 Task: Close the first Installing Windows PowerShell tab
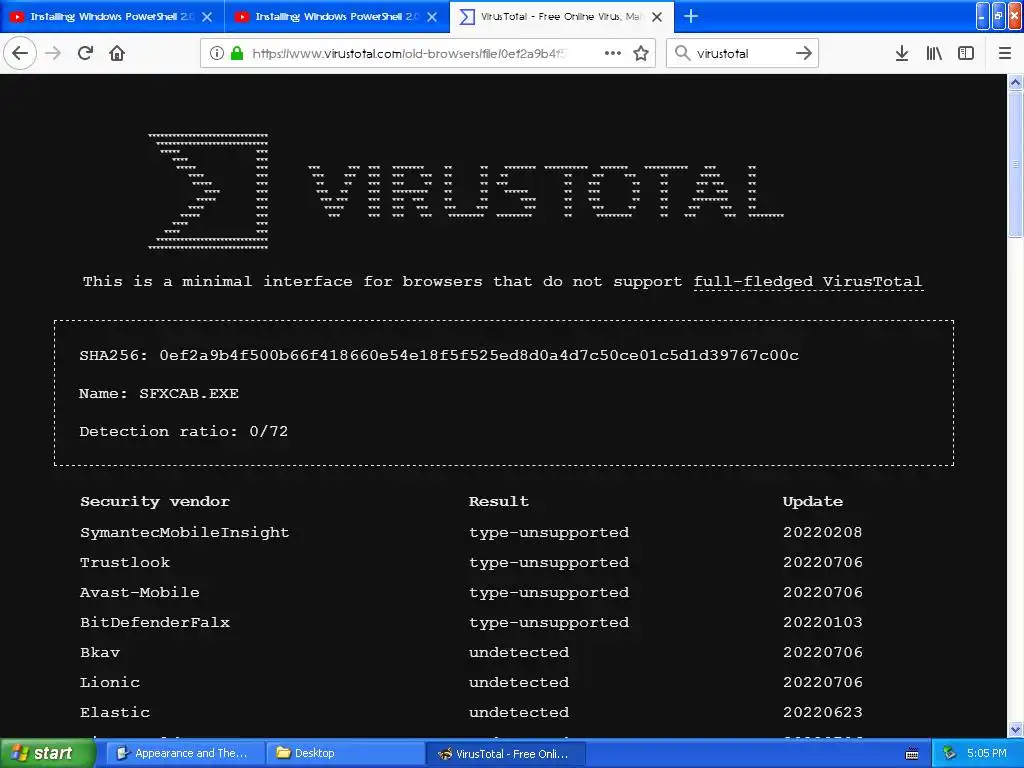pos(207,17)
